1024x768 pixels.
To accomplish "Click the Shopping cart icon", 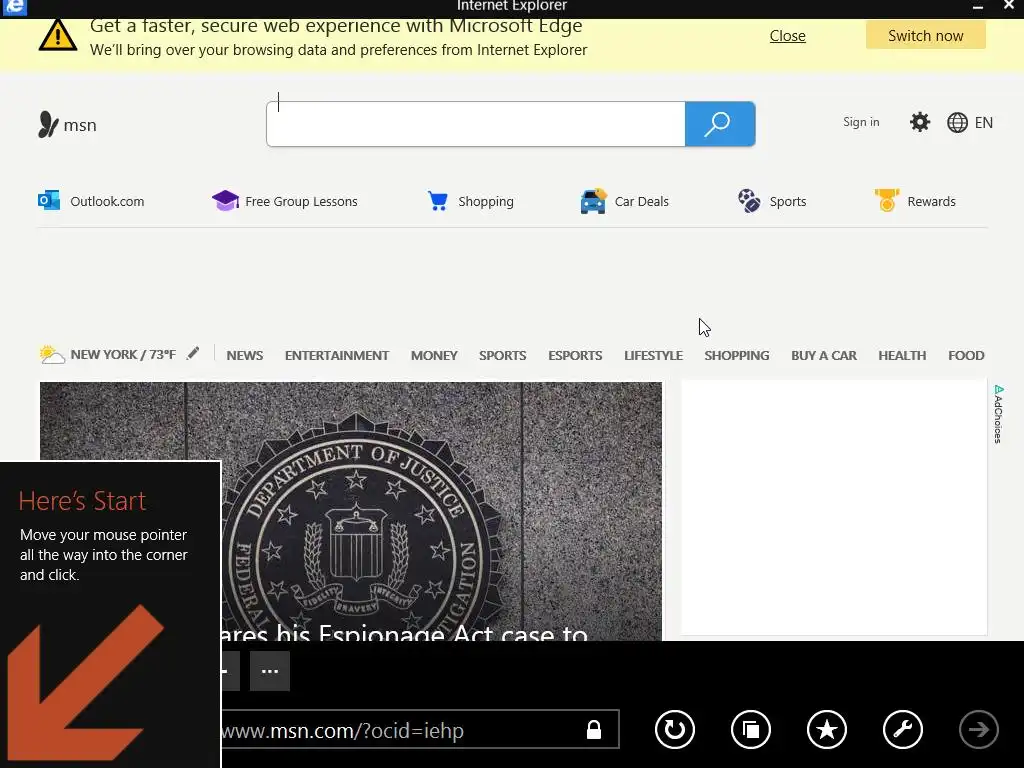I will [438, 200].
